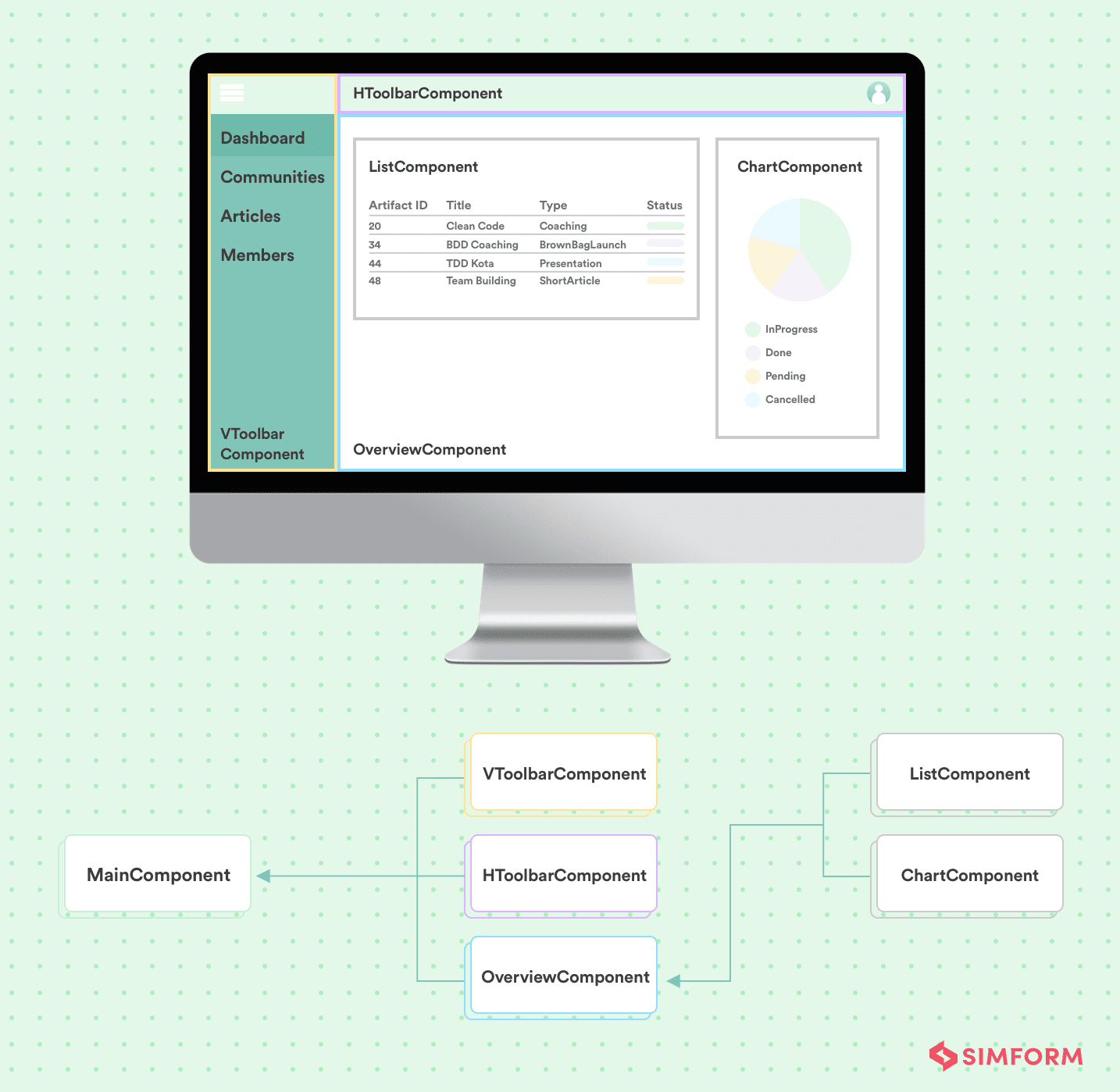This screenshot has width=1120, height=1092.
Task: Click artifact ID 20
Action: (x=375, y=226)
